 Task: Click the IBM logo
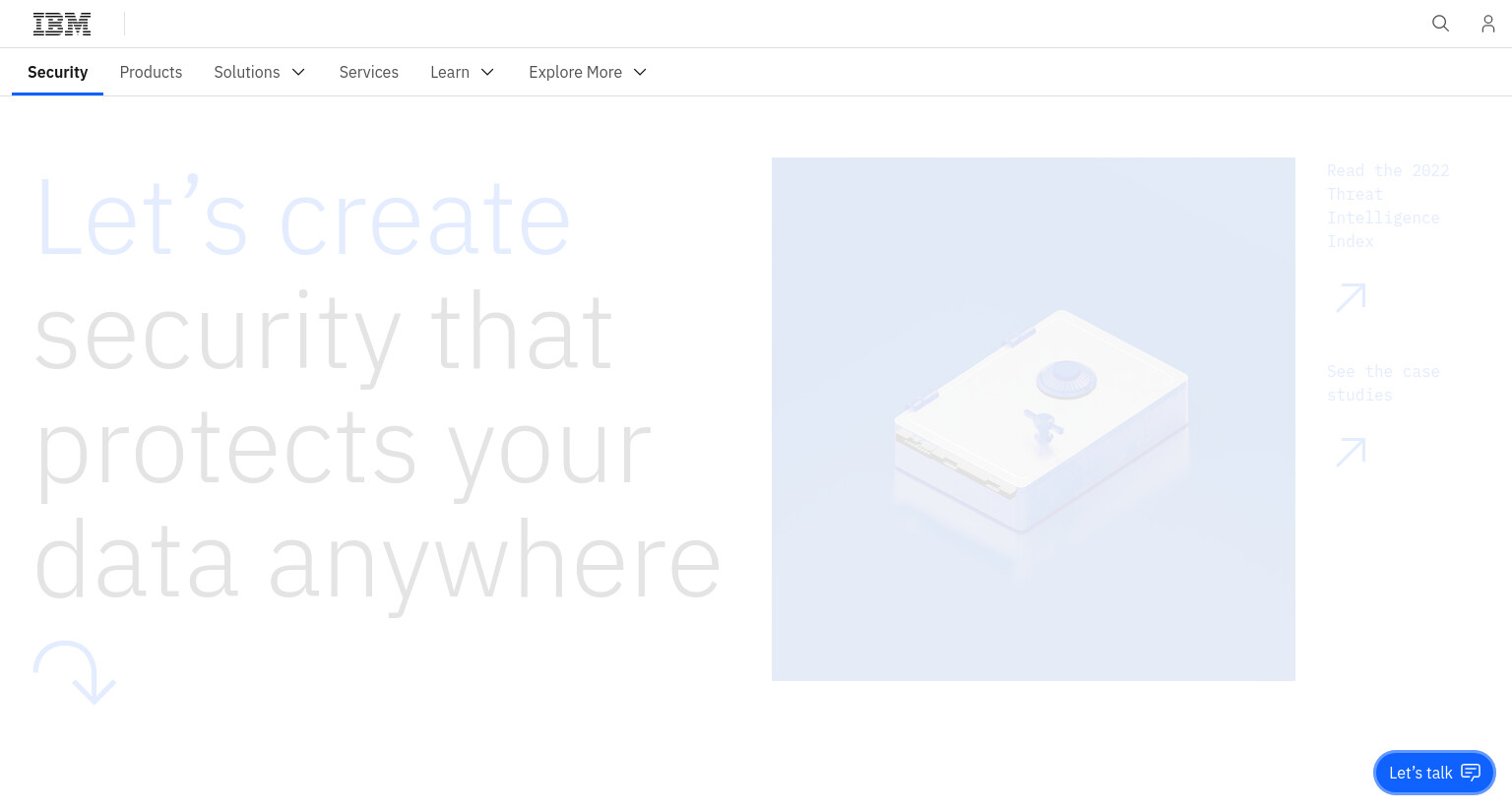pos(62,24)
